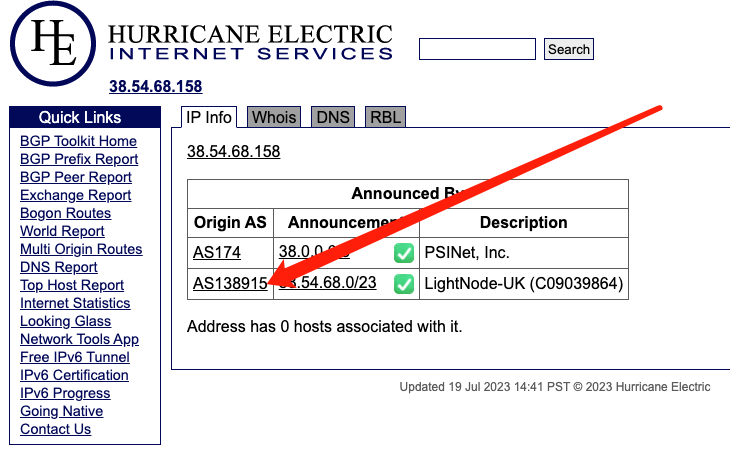Screen dimensions: 730x451
Task: Focus the search input field
Action: point(477,49)
